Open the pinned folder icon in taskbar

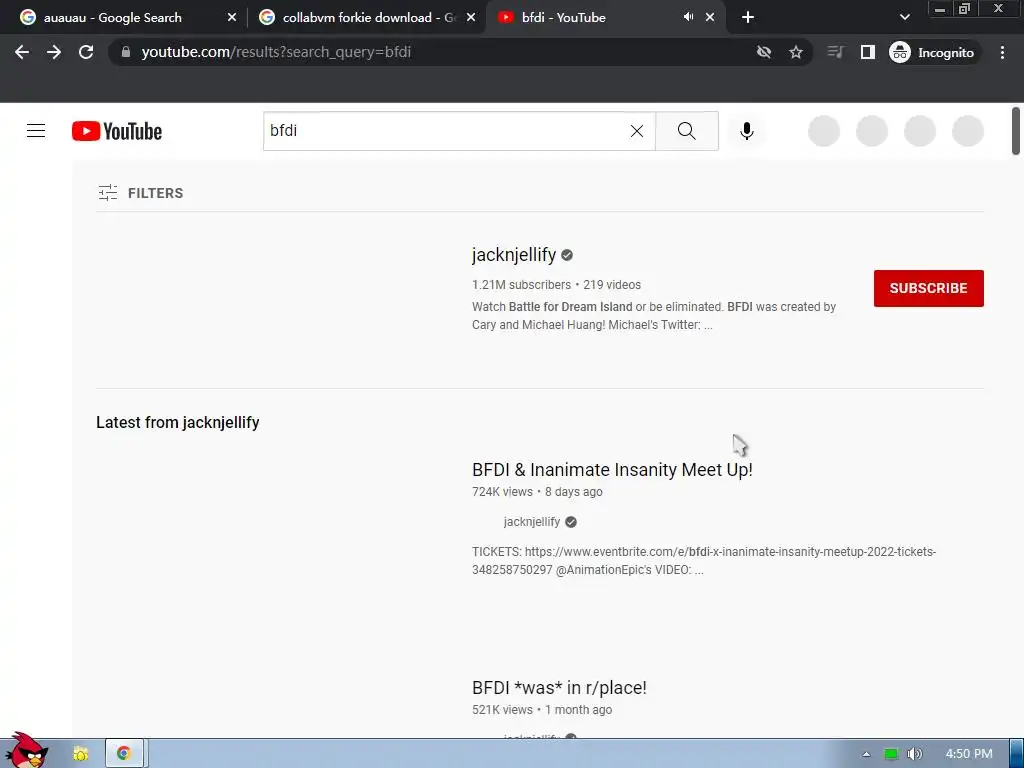(x=81, y=754)
